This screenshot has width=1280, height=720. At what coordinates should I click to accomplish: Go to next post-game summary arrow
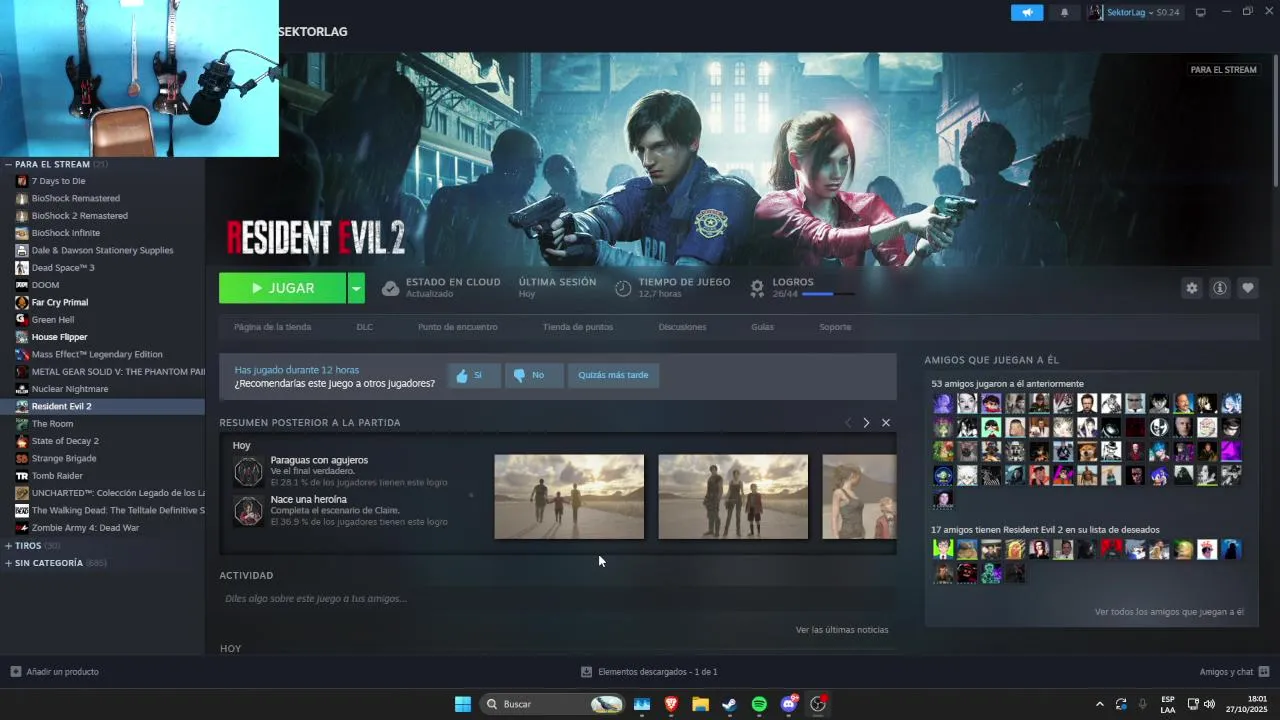(866, 423)
